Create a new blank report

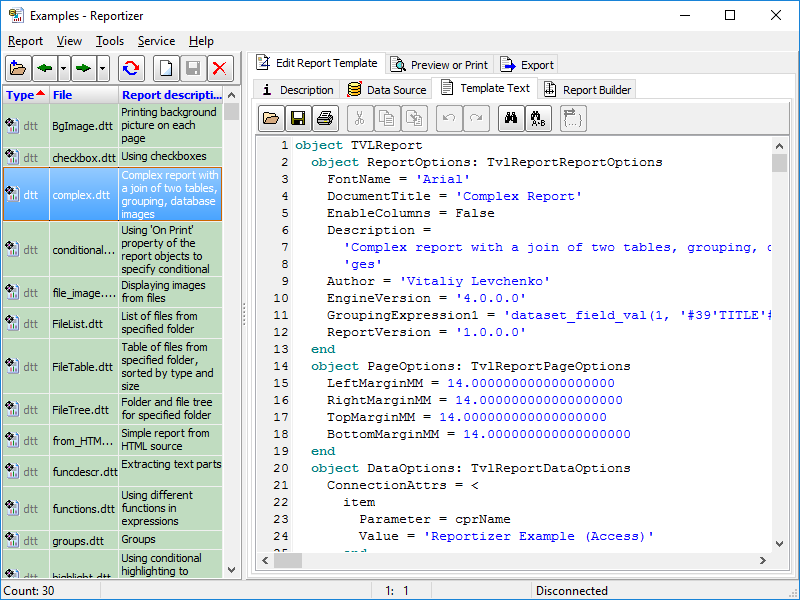pyautogui.click(x=166, y=68)
